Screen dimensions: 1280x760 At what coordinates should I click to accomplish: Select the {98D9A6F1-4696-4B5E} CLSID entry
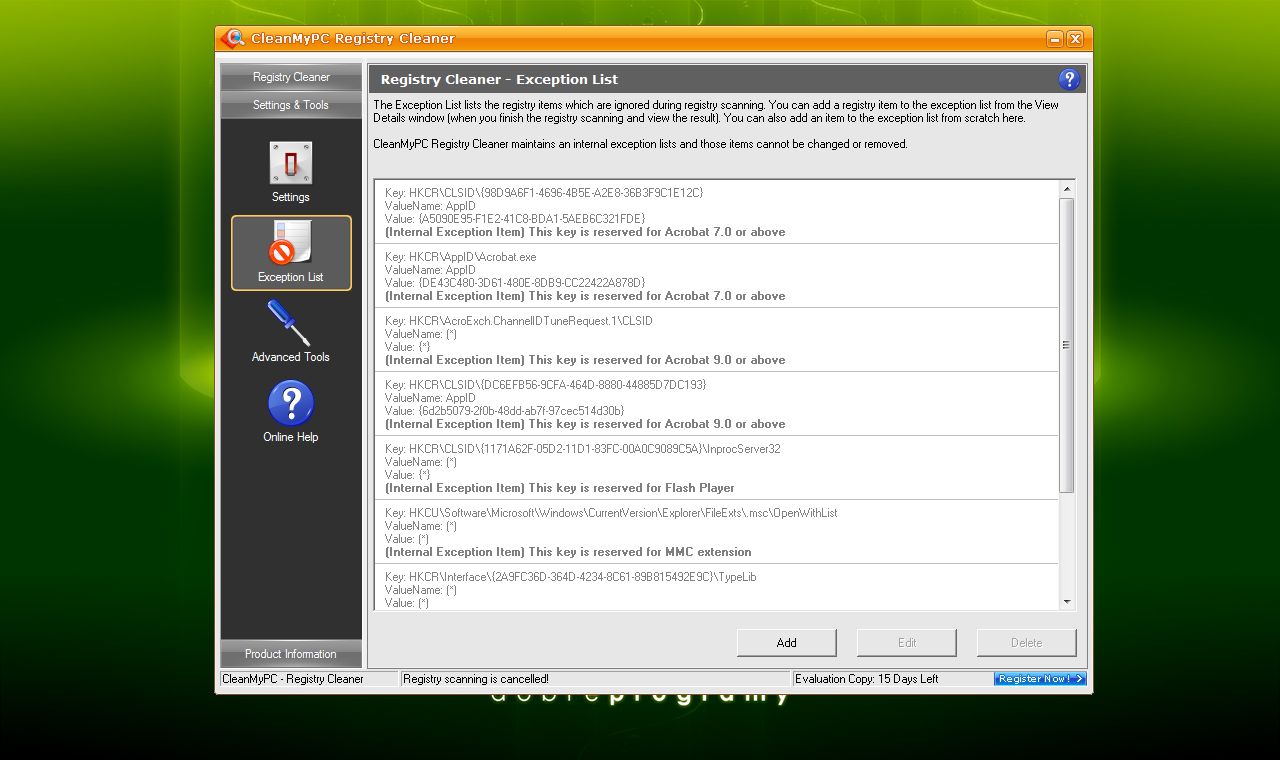pos(717,212)
